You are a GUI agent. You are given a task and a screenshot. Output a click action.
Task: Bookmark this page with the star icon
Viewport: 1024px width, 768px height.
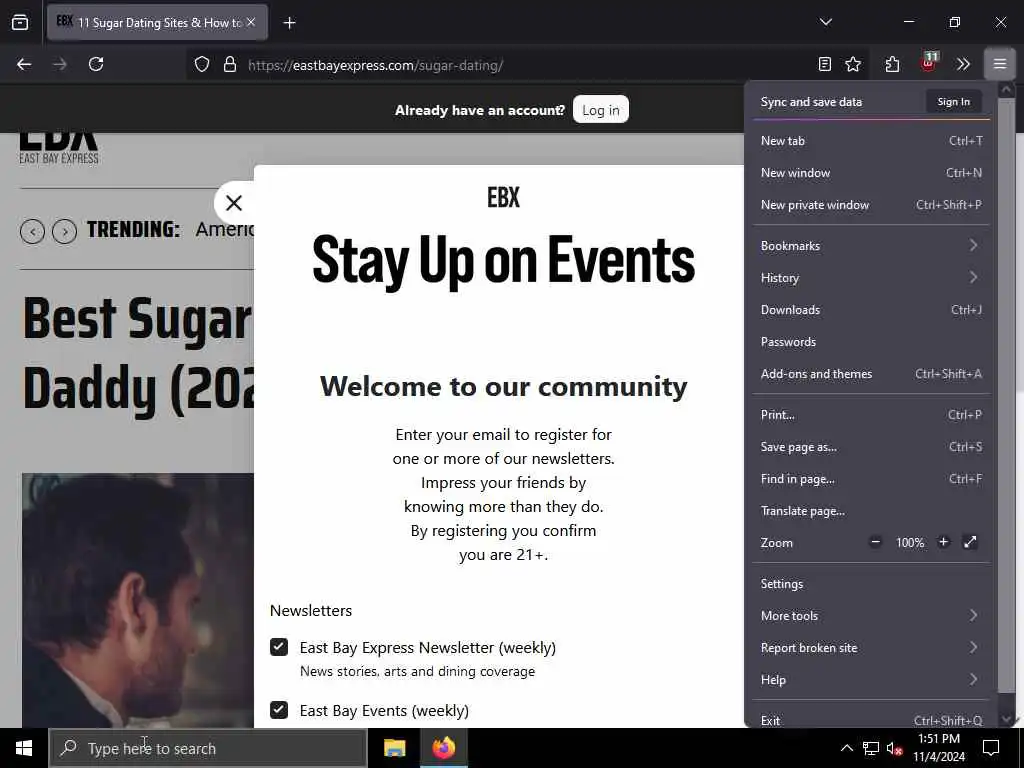pyautogui.click(x=853, y=64)
